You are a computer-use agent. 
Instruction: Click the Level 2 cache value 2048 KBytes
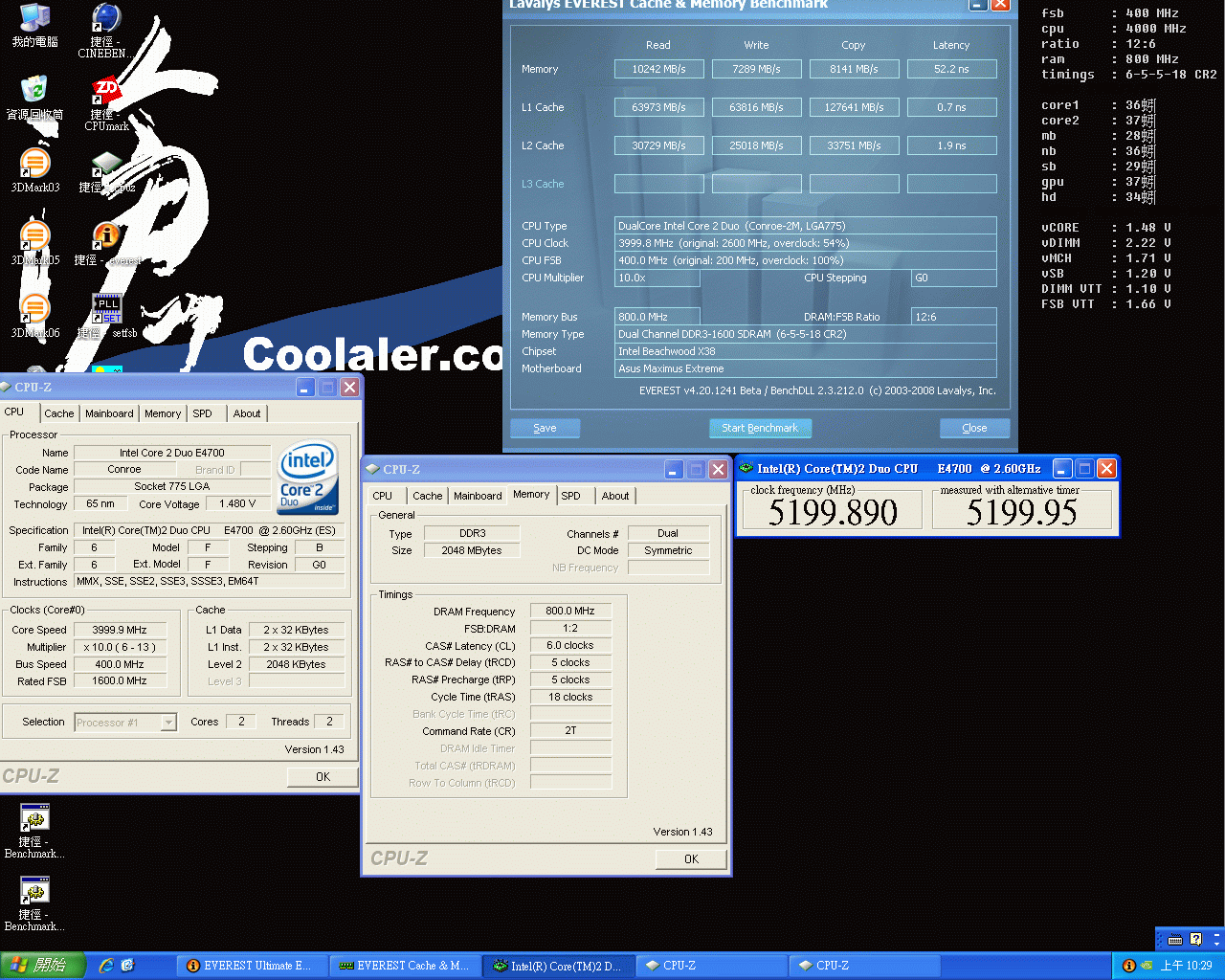click(x=297, y=664)
